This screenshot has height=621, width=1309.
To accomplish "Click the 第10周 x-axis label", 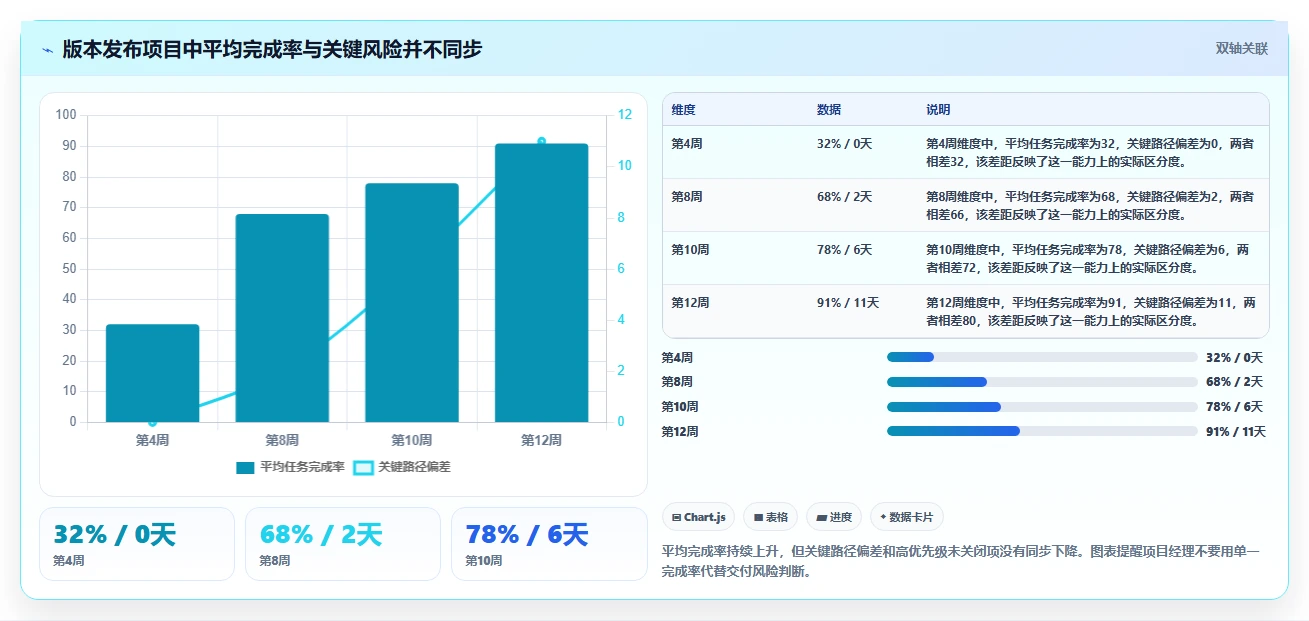I will pos(412,440).
